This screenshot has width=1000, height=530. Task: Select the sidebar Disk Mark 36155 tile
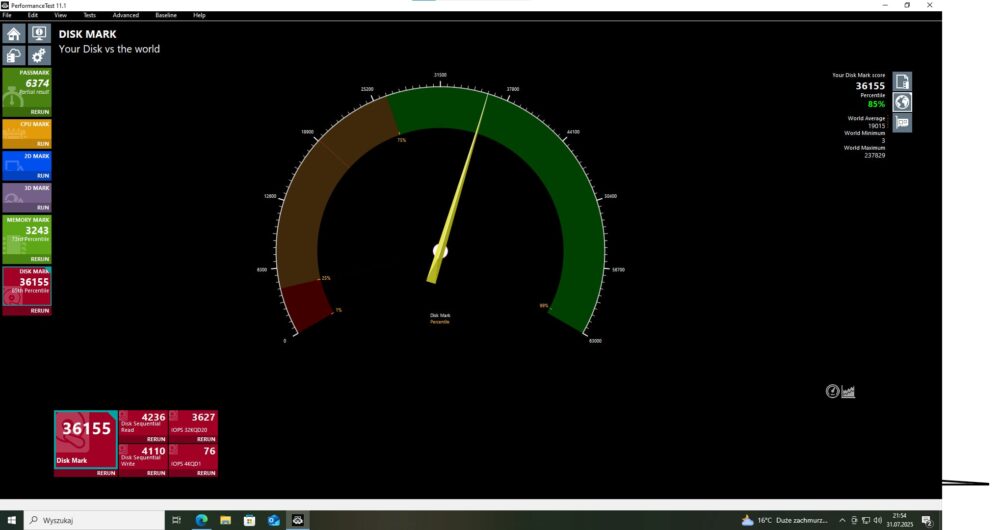[27, 287]
